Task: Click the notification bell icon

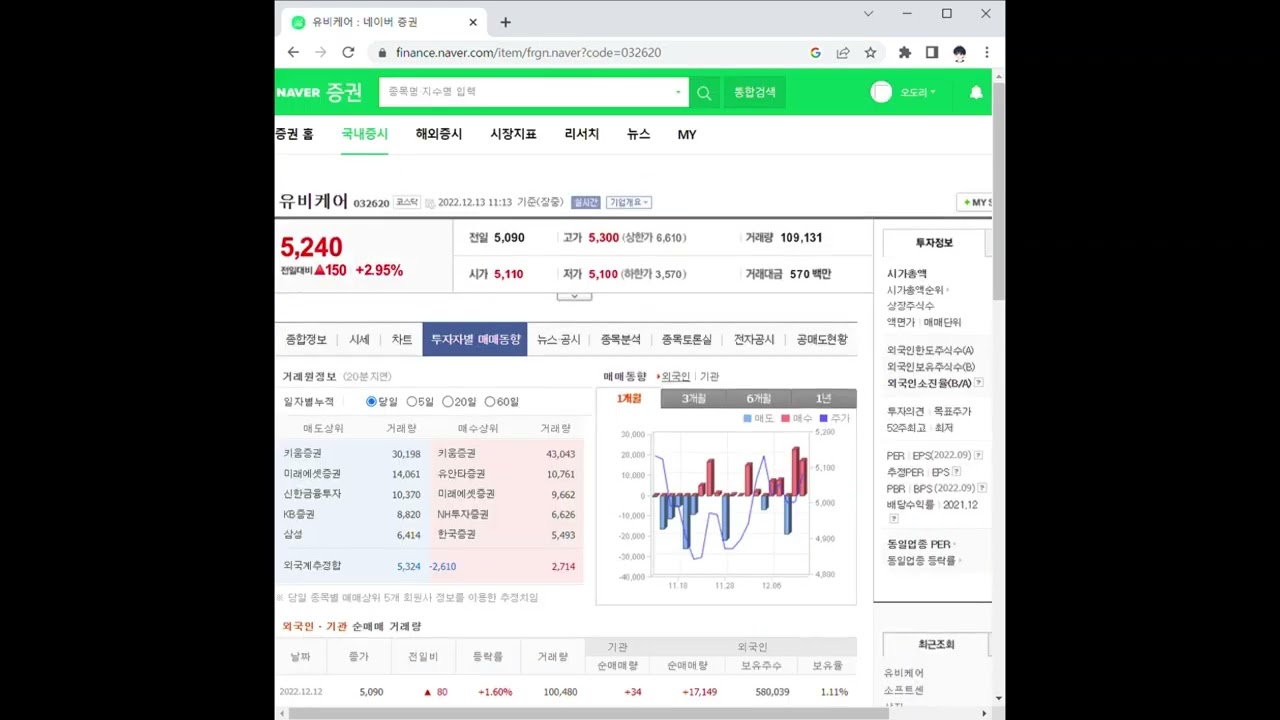Action: 976,92
